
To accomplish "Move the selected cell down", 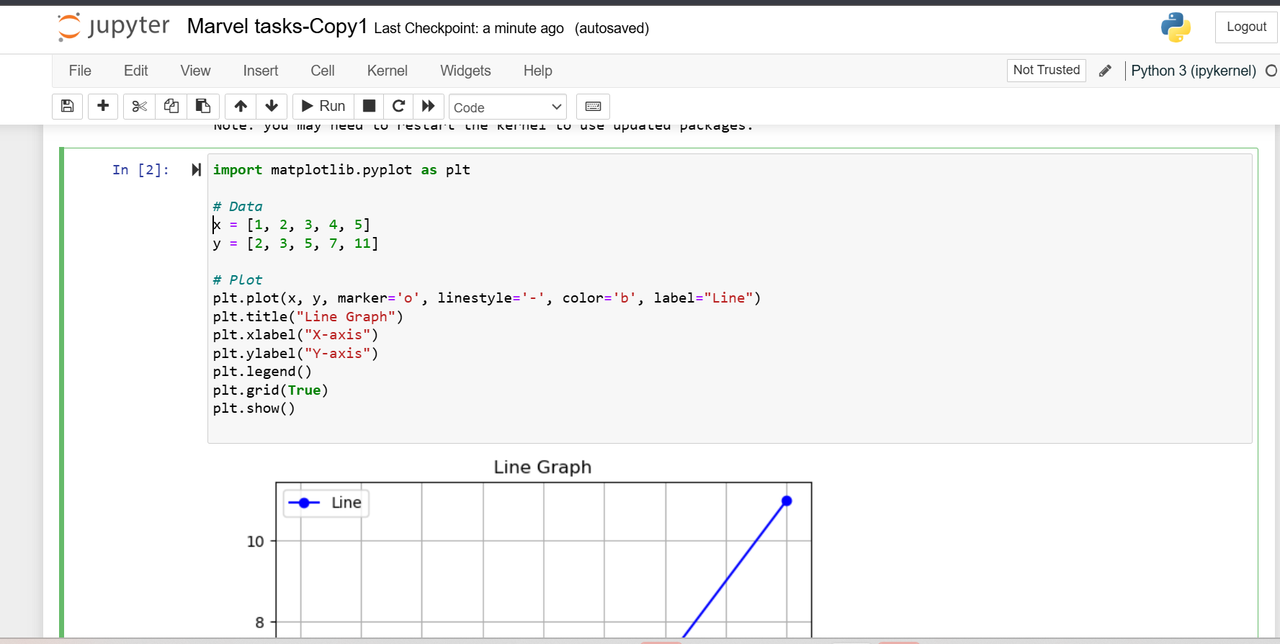I will click(271, 106).
